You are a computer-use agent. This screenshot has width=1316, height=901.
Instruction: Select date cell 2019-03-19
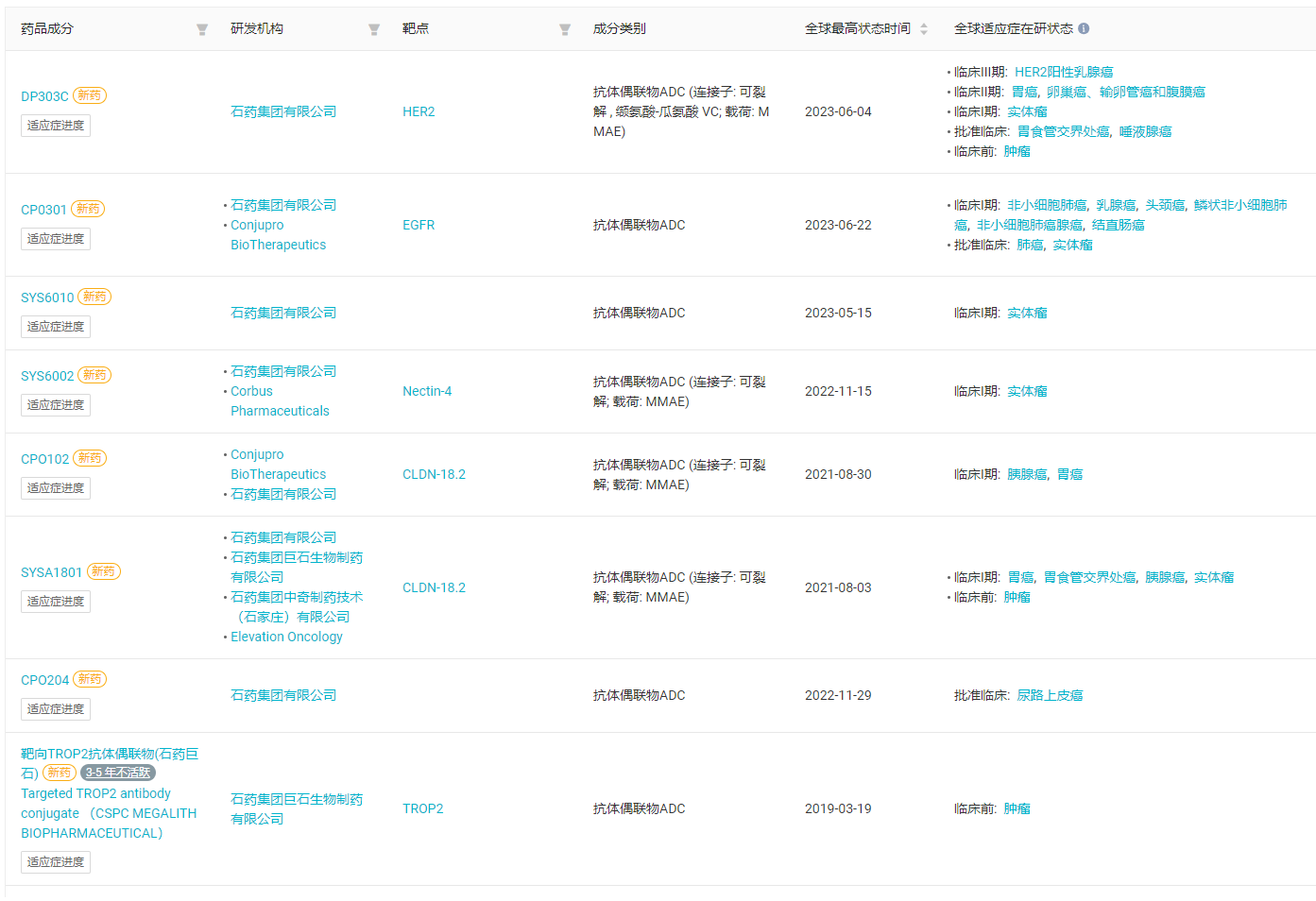[x=838, y=808]
